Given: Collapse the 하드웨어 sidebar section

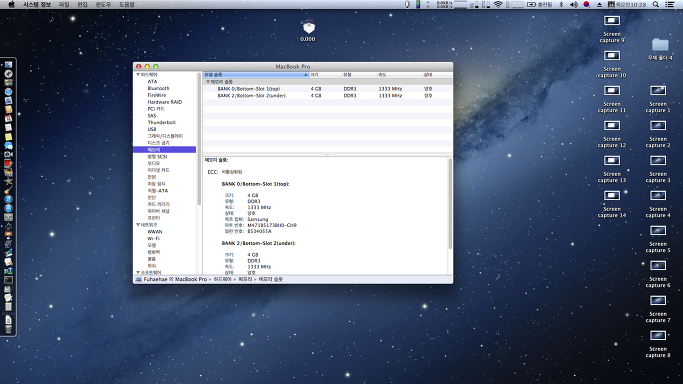Looking at the screenshot, I should (x=138, y=74).
